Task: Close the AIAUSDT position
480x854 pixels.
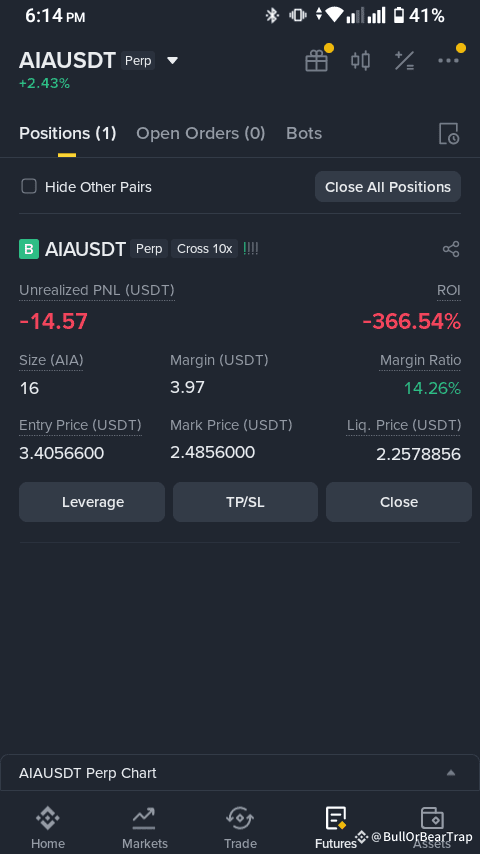Action: point(399,502)
